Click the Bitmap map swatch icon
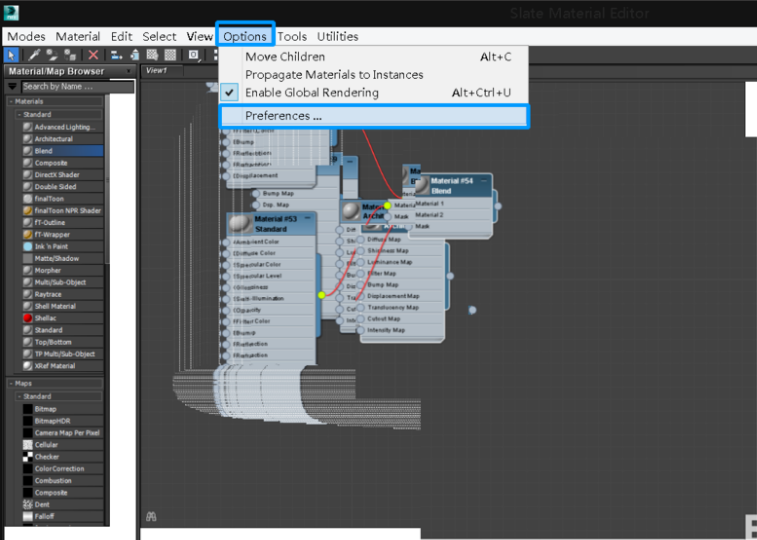757x540 pixels. (28, 409)
